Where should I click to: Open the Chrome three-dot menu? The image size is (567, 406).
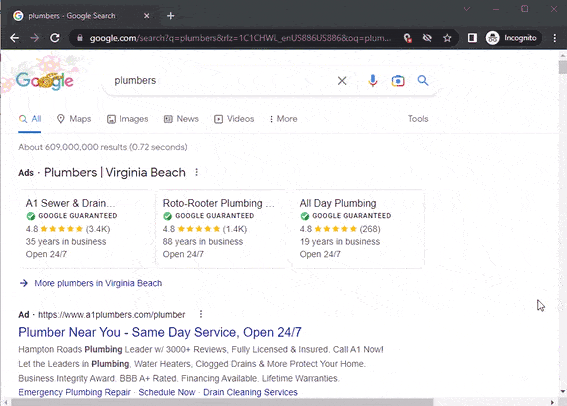coord(555,38)
